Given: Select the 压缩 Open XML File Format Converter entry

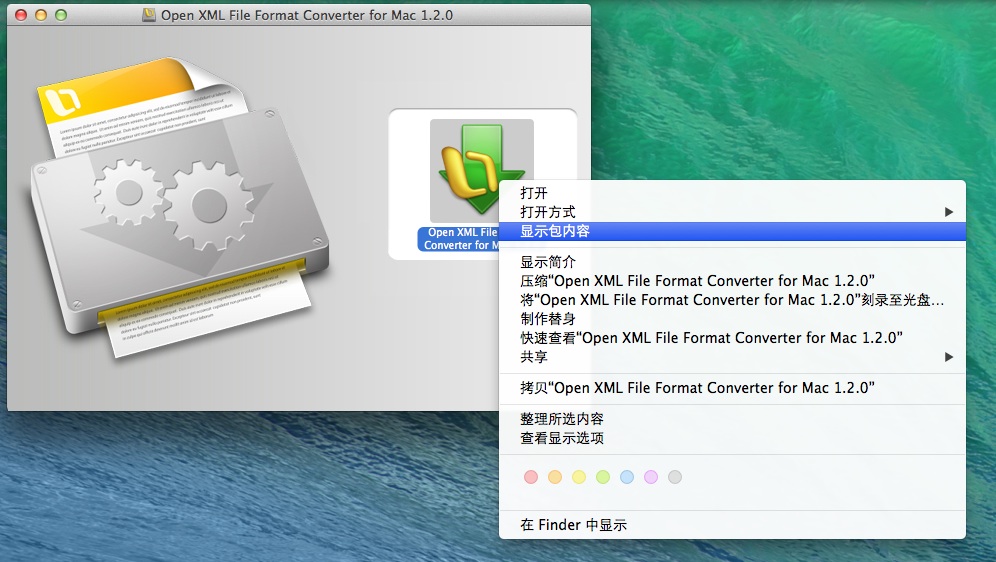Looking at the screenshot, I should click(732, 281).
